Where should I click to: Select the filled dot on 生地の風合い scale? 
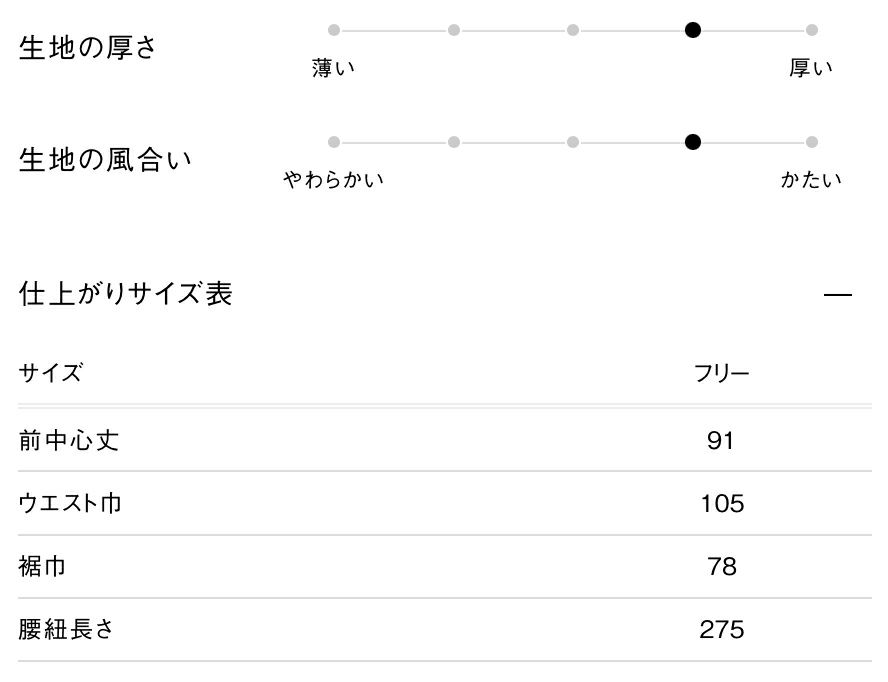pyautogui.click(x=692, y=142)
